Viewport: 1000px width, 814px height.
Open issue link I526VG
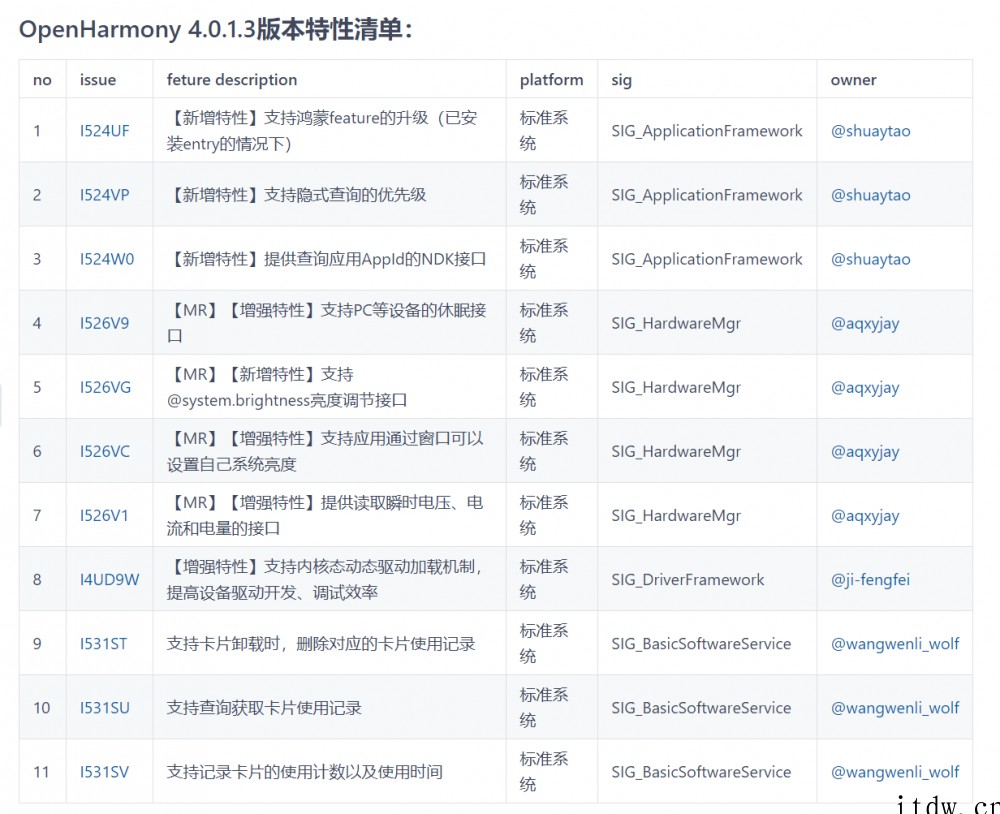(105, 387)
